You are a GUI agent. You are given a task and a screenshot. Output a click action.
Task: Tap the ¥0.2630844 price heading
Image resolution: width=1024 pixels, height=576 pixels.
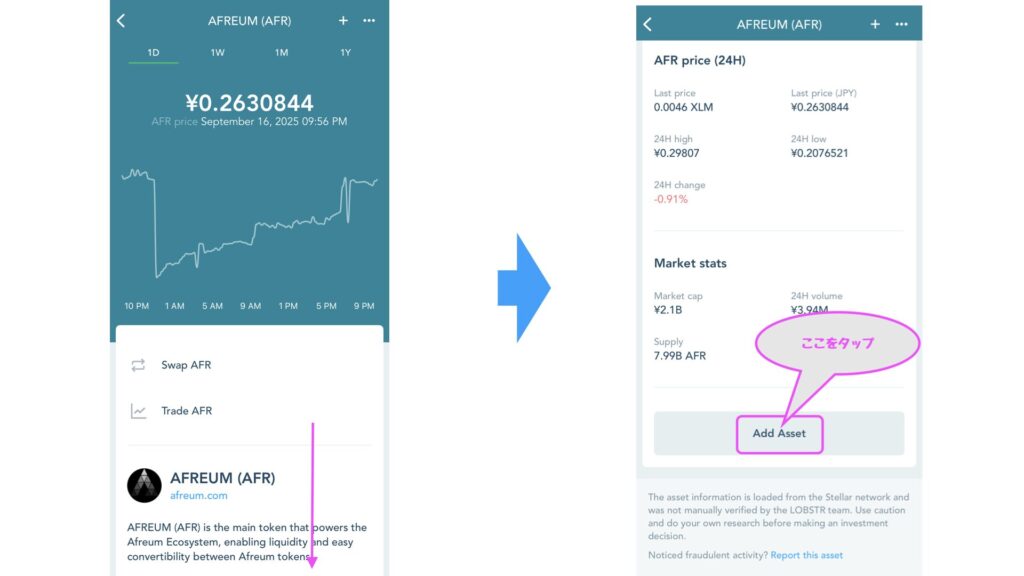point(249,103)
